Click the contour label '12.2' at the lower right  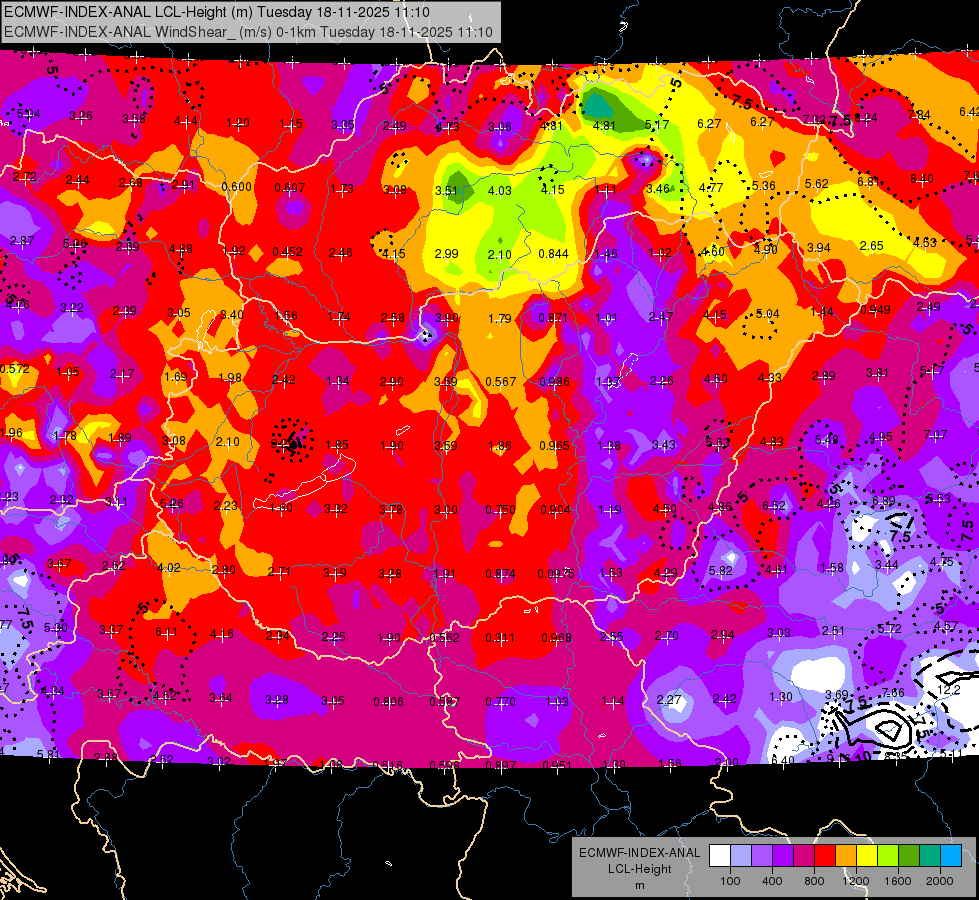tap(948, 690)
